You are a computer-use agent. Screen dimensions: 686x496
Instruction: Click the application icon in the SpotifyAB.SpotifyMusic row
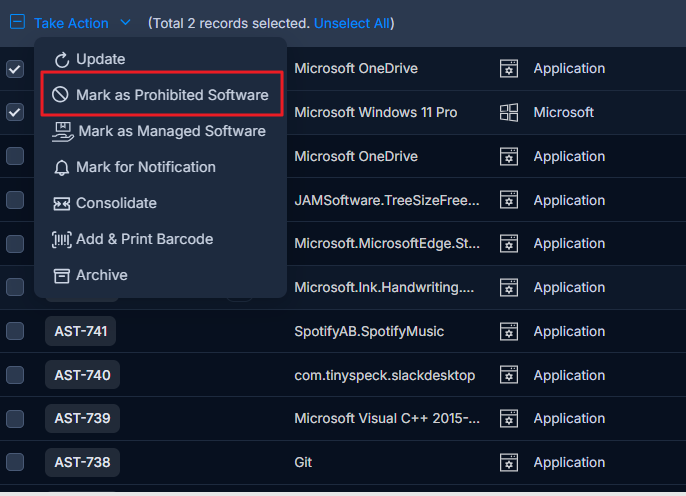pos(509,332)
